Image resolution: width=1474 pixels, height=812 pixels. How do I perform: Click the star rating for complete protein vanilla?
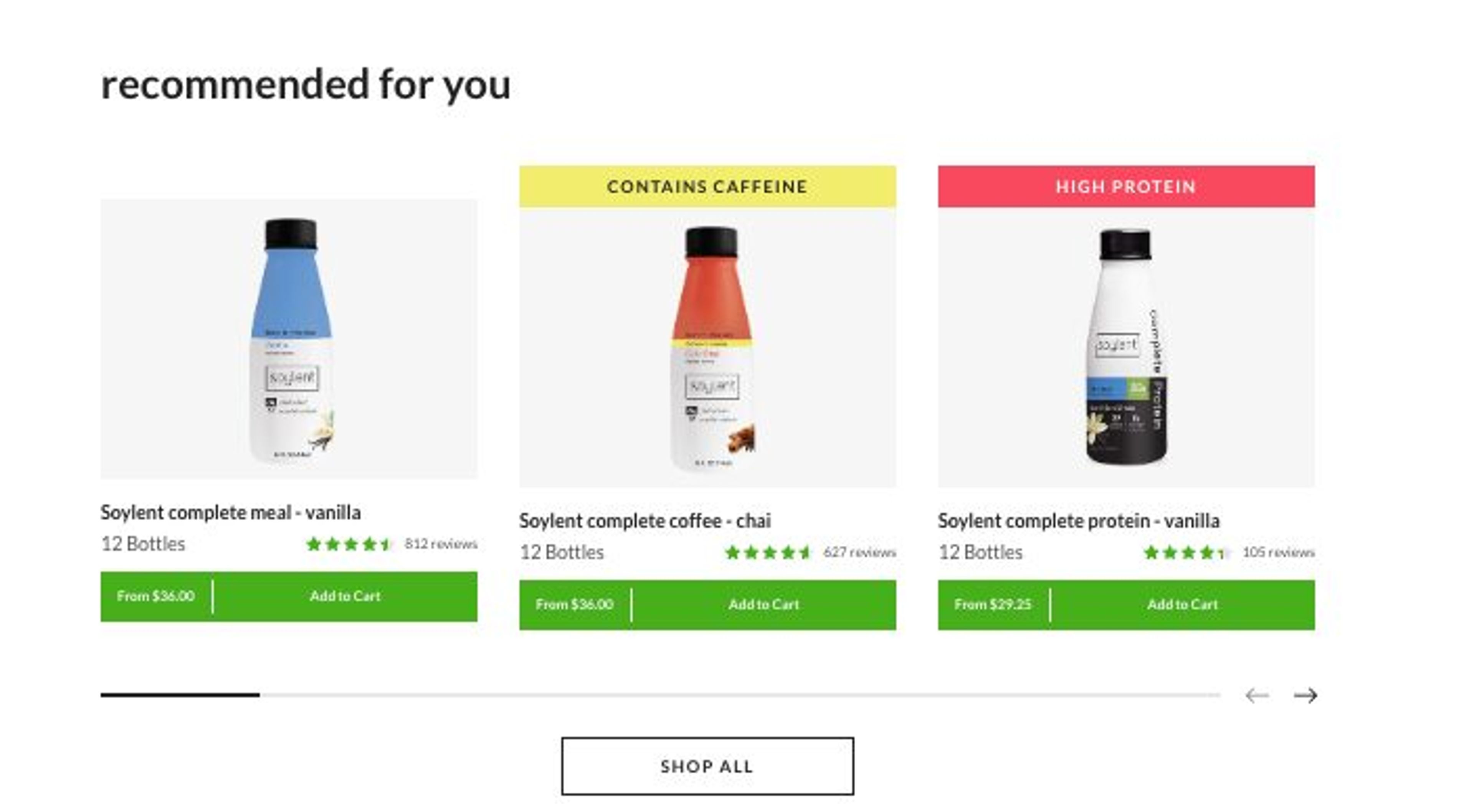point(1186,552)
